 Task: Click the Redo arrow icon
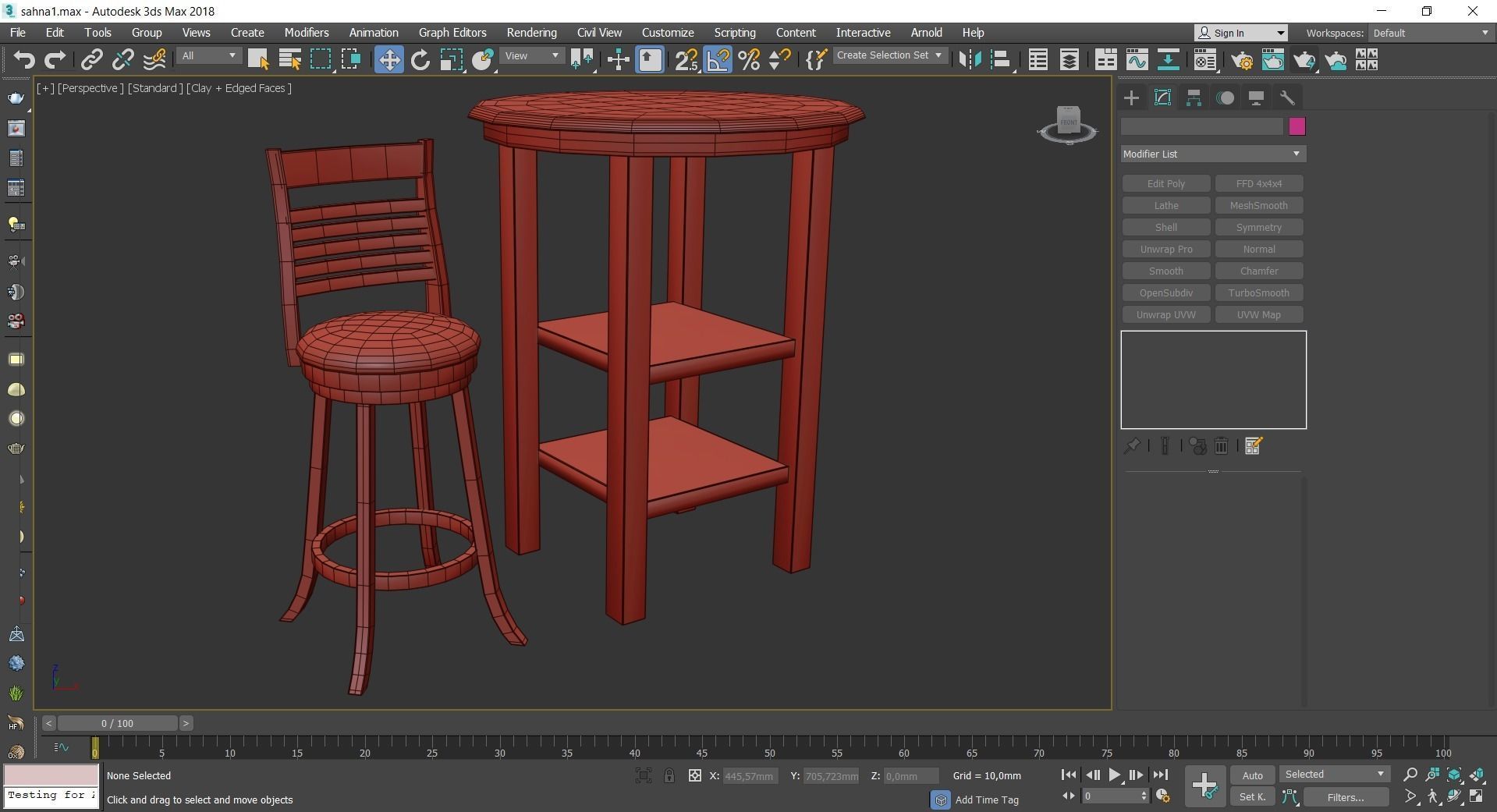coord(55,60)
